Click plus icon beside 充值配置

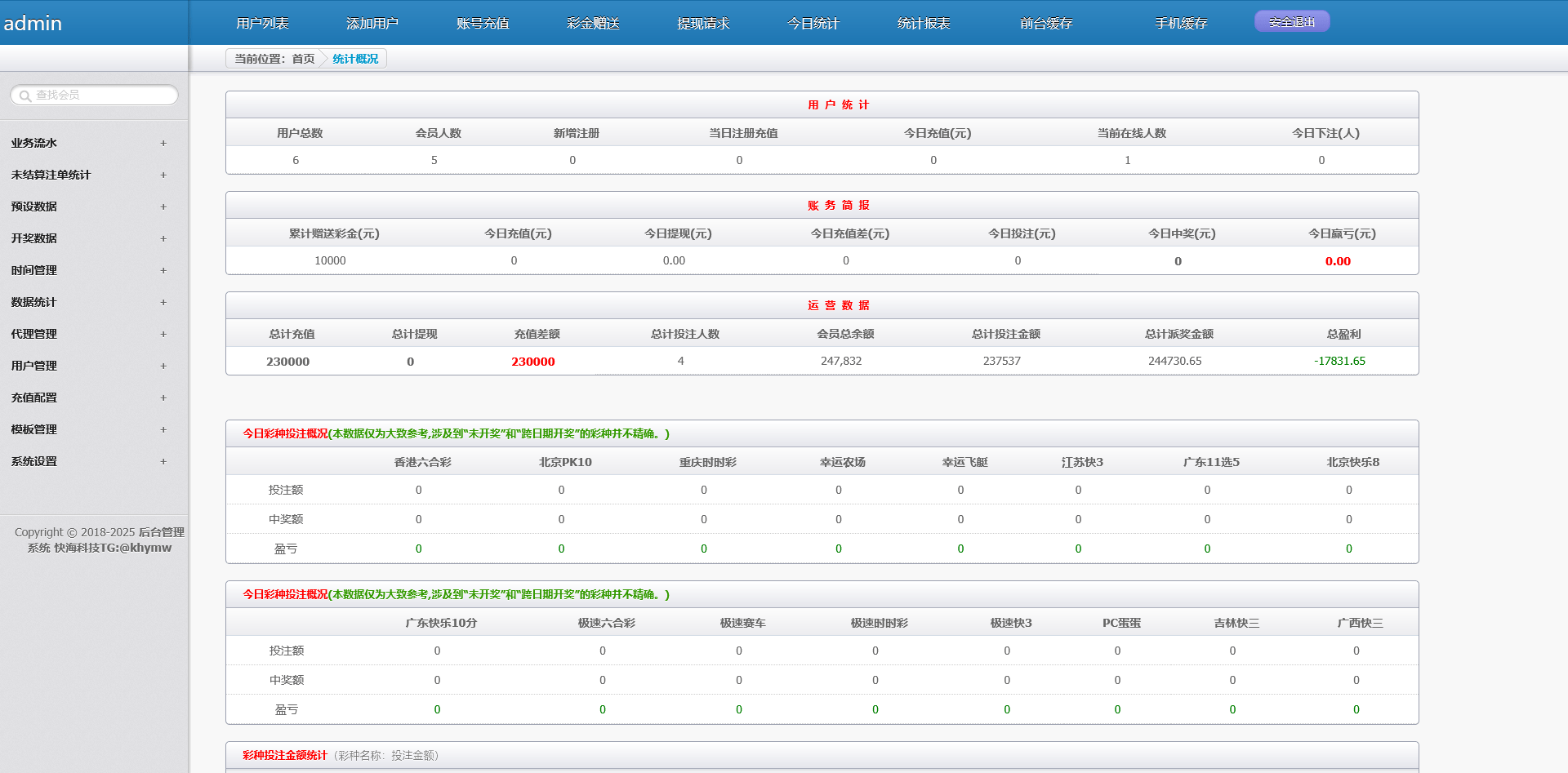[x=163, y=398]
